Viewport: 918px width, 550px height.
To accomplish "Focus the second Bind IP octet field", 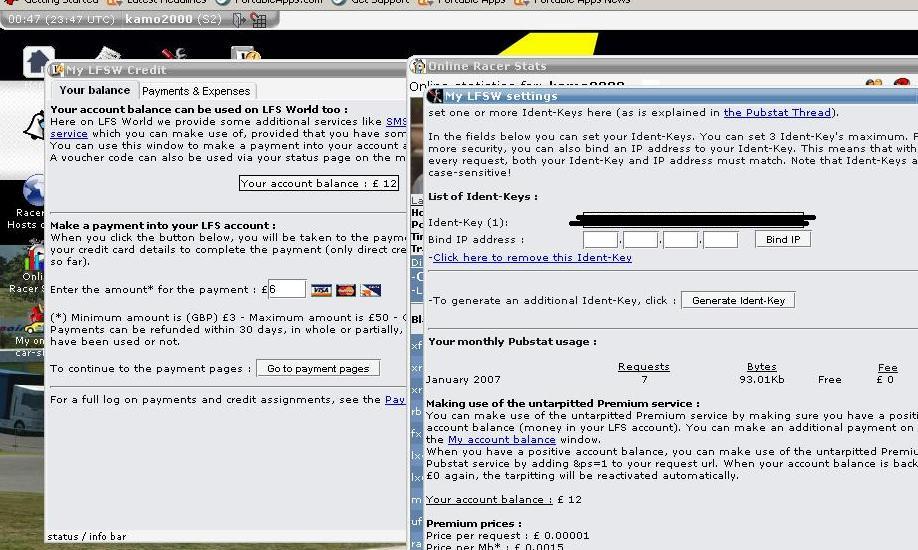I will [640, 240].
